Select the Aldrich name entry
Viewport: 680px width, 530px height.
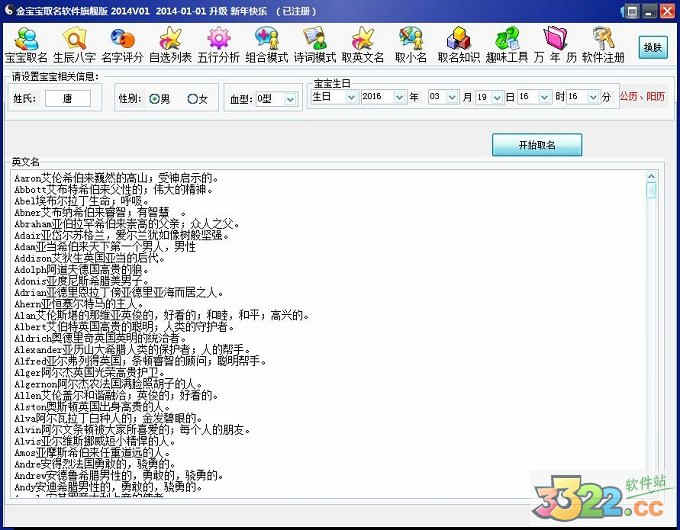[x=100, y=338]
